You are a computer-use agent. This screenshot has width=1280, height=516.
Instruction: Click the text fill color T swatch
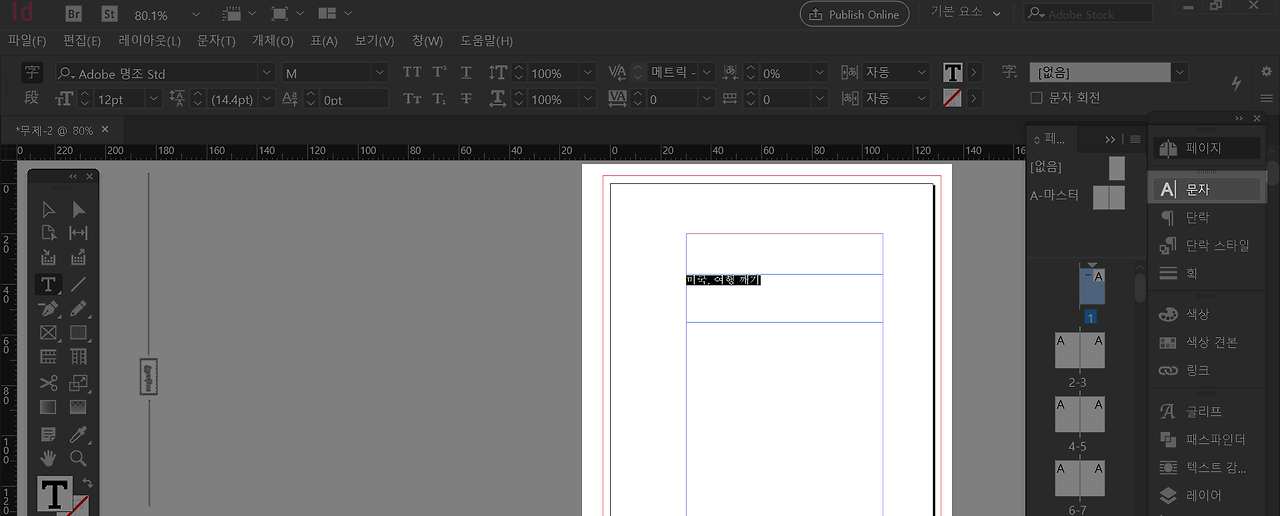click(x=953, y=73)
